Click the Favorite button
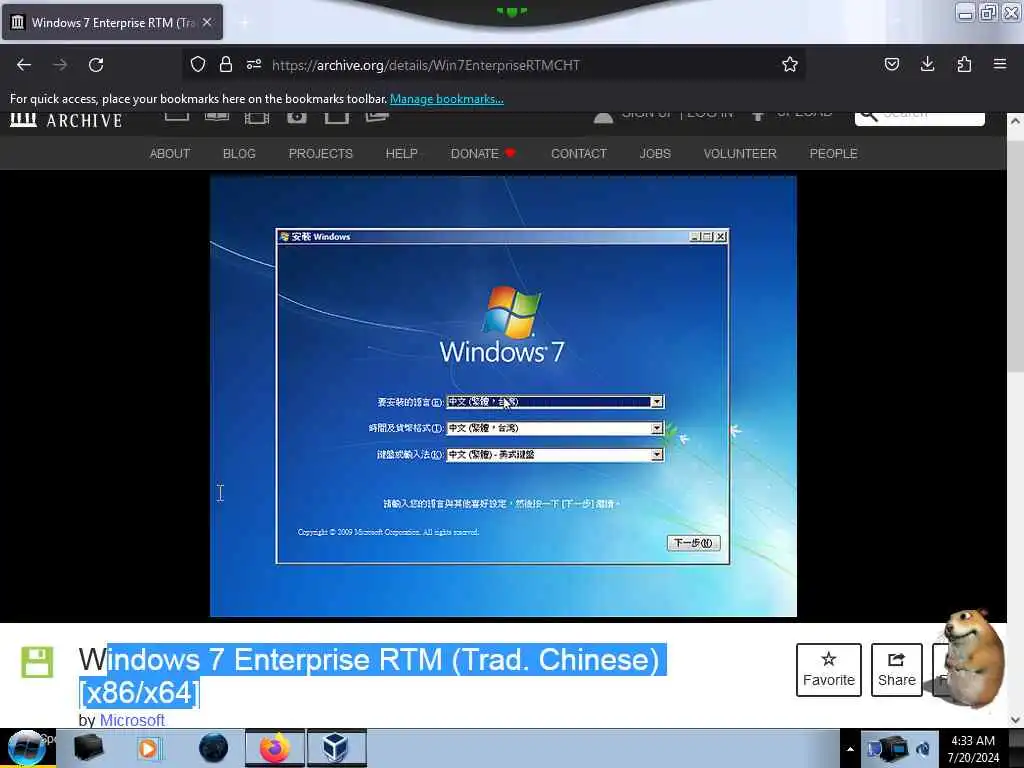This screenshot has width=1024, height=768. (x=829, y=669)
